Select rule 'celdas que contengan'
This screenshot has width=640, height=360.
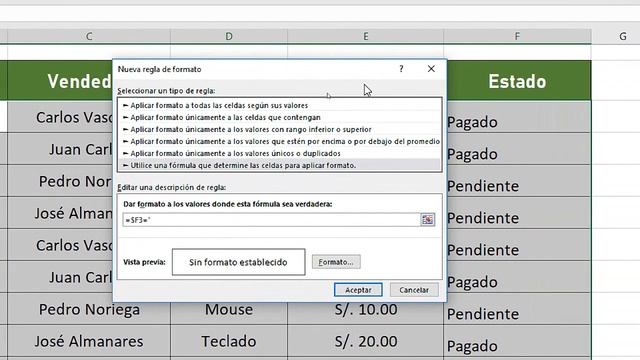pos(280,117)
